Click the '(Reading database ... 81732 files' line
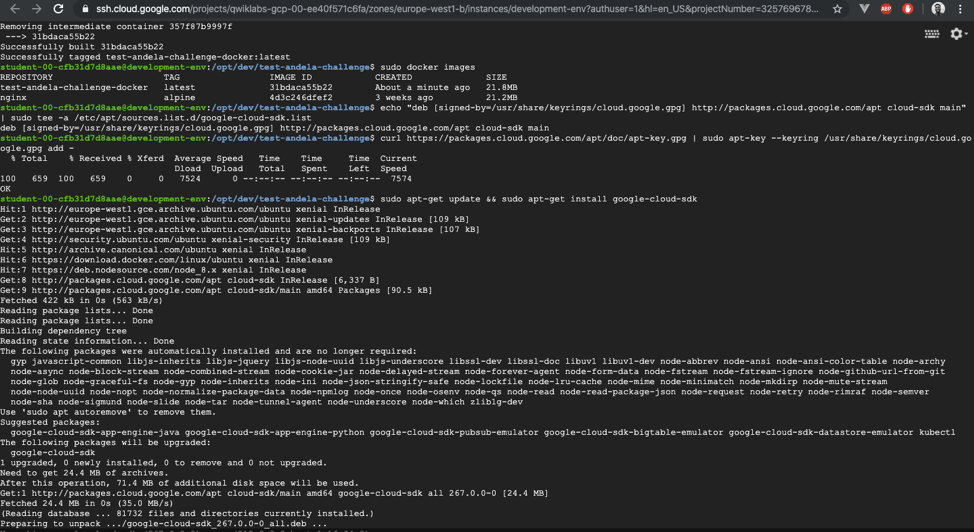The width and height of the screenshot is (974, 532). pyautogui.click(x=188, y=514)
